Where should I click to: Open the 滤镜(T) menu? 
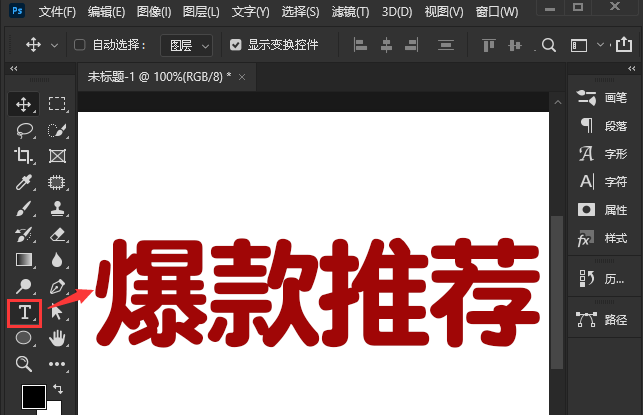tap(350, 12)
